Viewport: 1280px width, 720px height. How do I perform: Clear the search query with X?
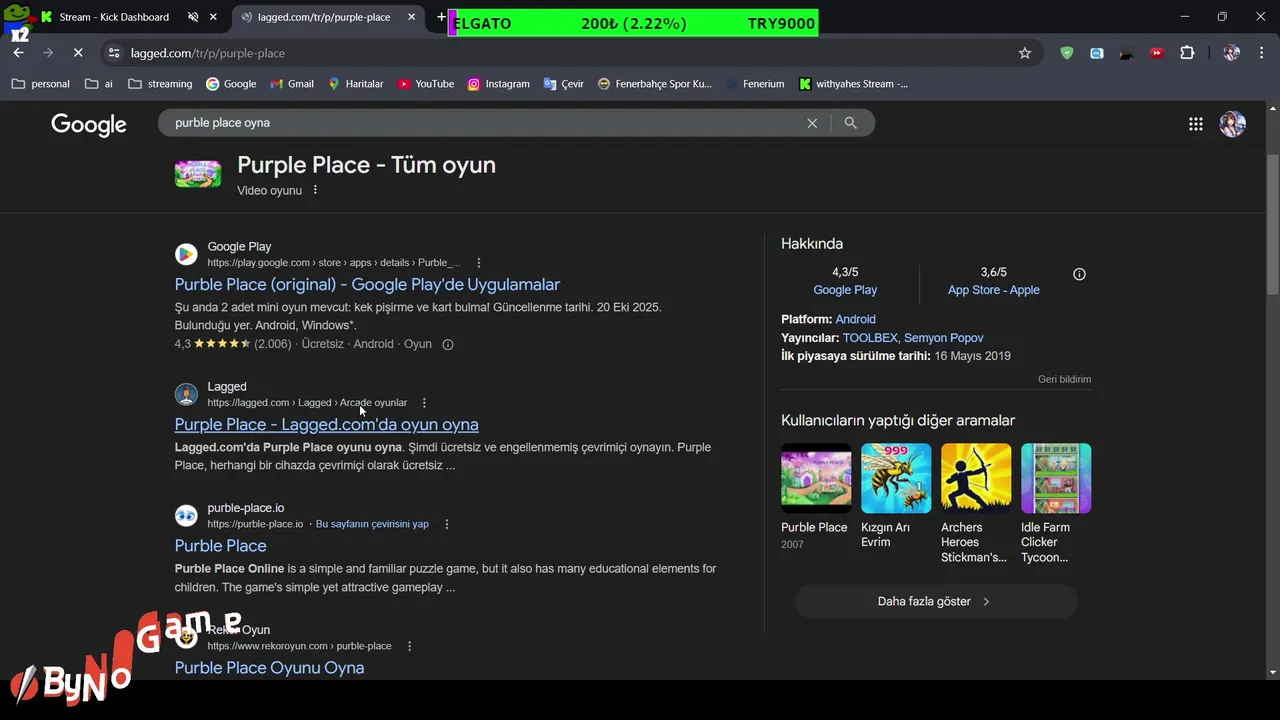[812, 123]
